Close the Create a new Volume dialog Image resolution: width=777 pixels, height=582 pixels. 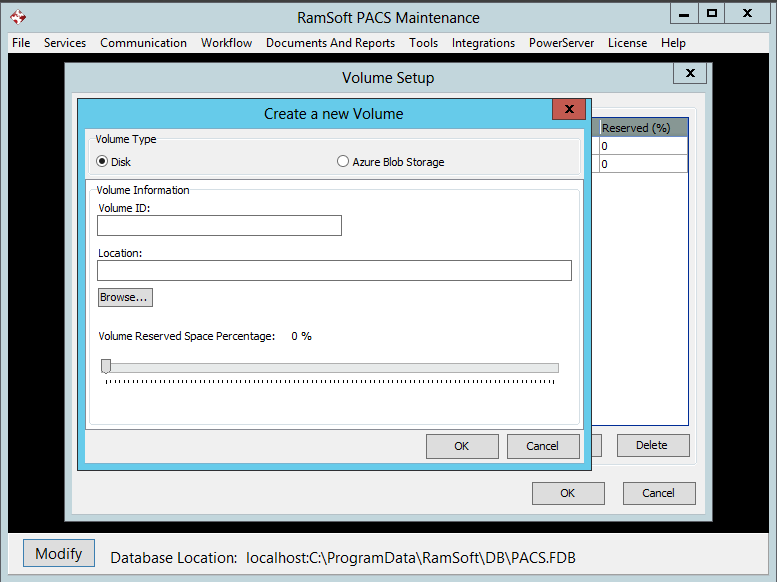568,110
